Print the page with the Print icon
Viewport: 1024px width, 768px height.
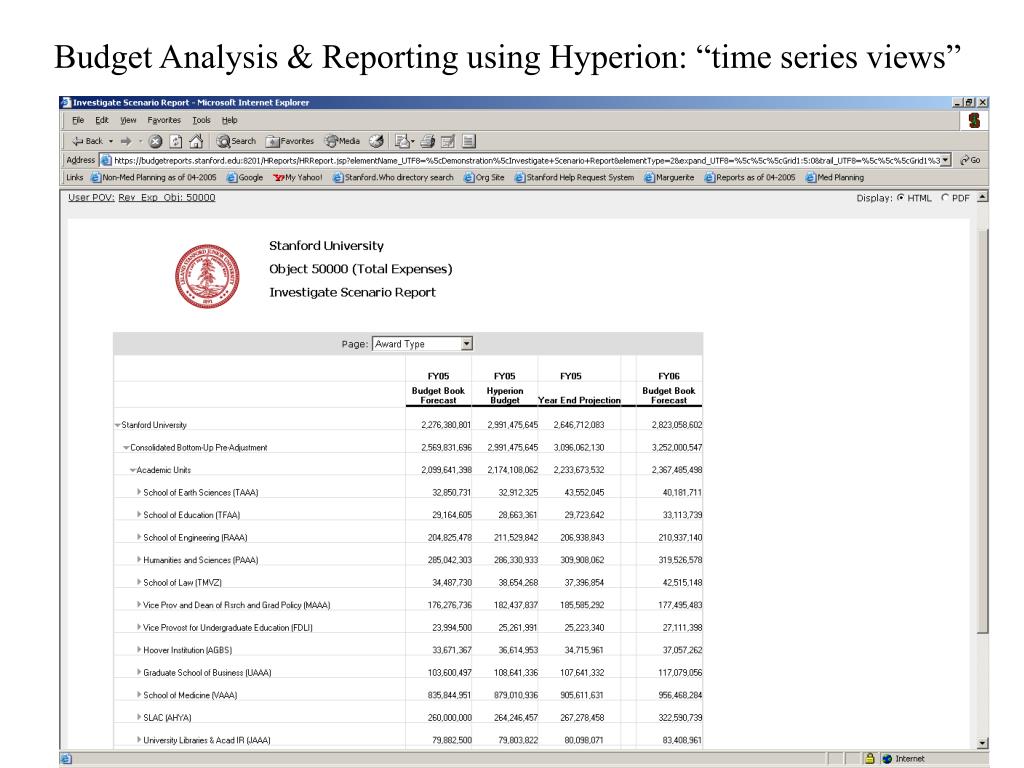click(x=428, y=141)
